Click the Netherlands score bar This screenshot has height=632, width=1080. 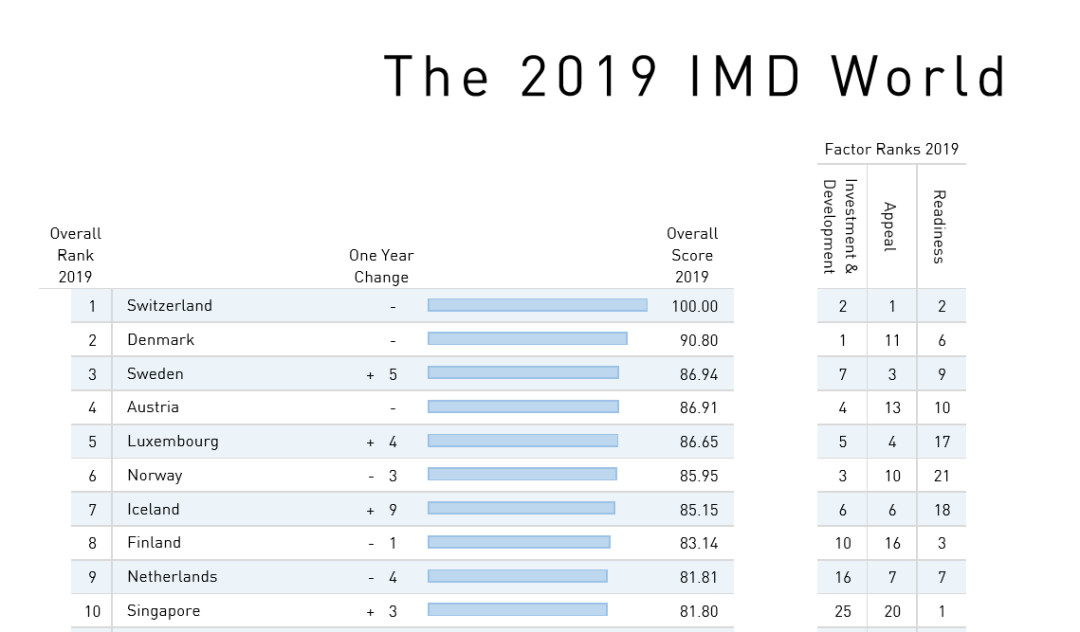point(517,576)
